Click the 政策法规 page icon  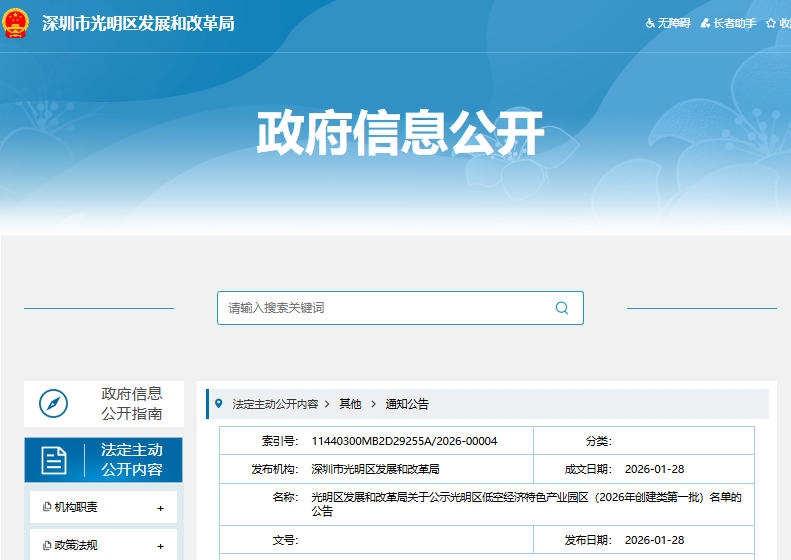47,545
